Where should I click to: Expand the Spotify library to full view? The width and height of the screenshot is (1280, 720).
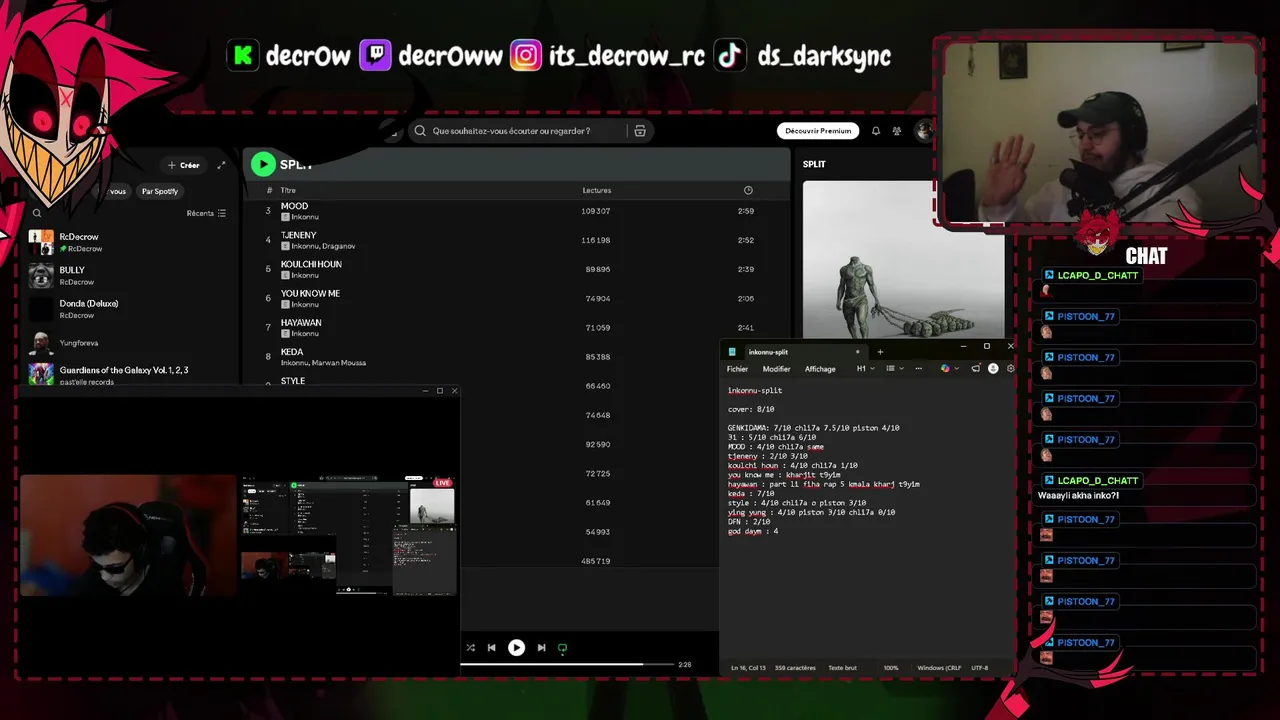(x=221, y=165)
